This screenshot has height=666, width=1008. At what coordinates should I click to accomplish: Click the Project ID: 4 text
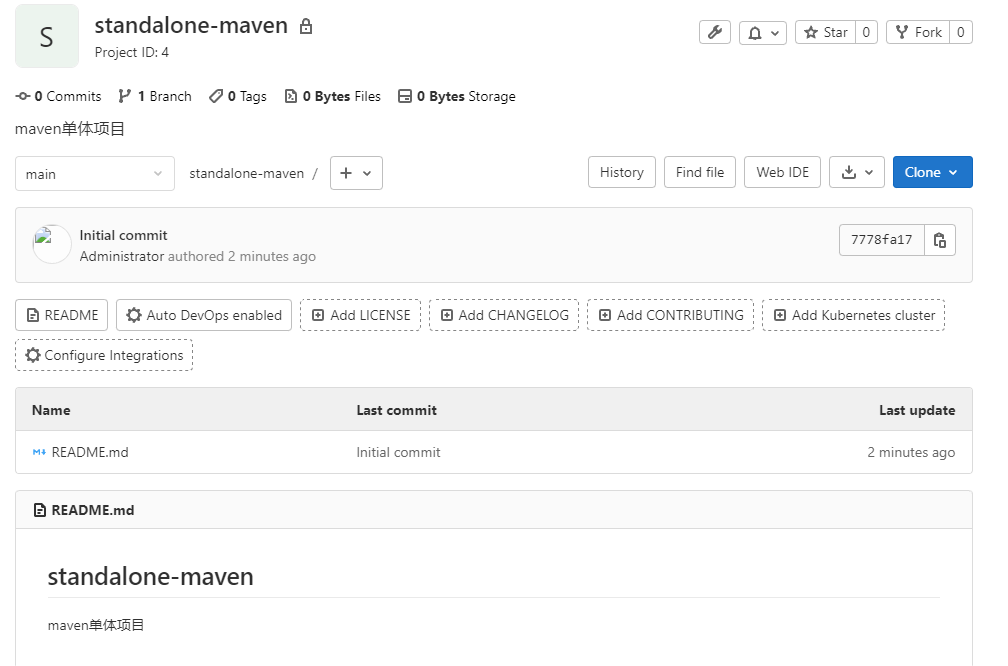[132, 53]
